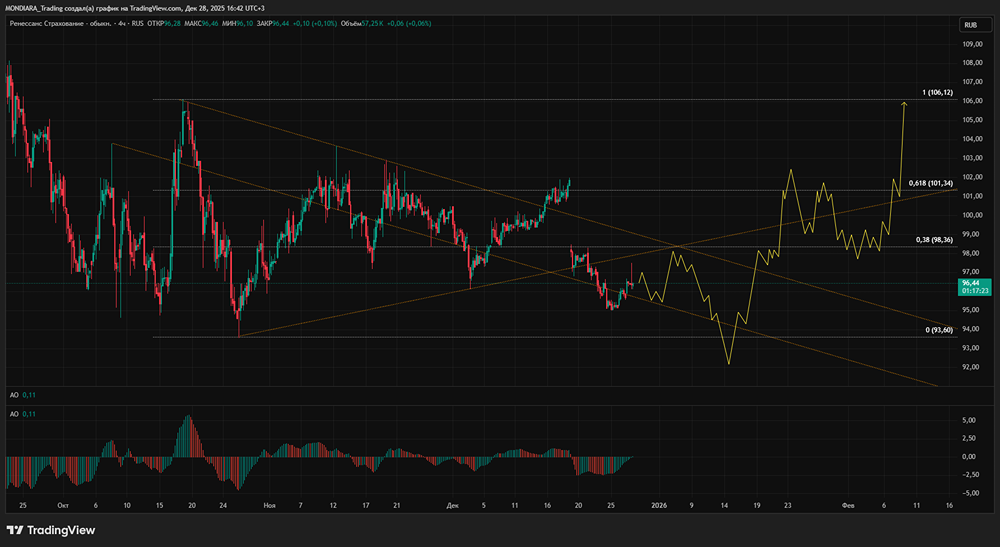The width and height of the screenshot is (1000, 547).
Task: Click 108,00 on the price scale
Action: 972,63
